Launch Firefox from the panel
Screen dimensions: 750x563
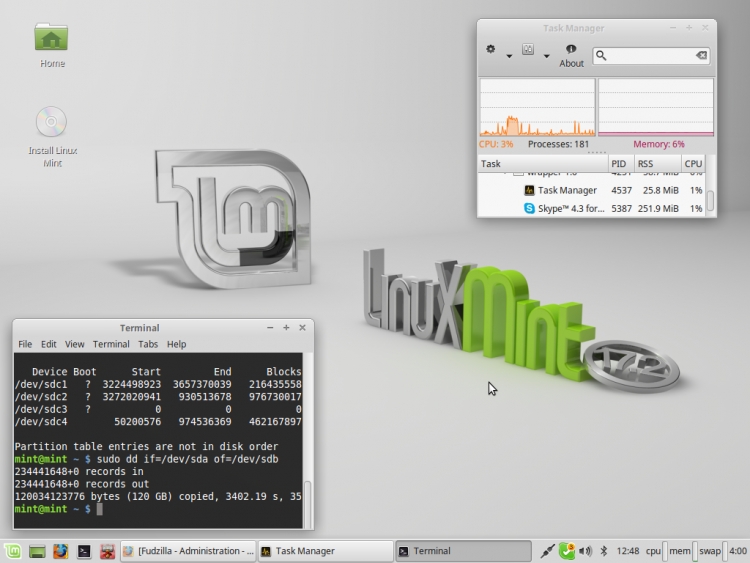point(61,551)
